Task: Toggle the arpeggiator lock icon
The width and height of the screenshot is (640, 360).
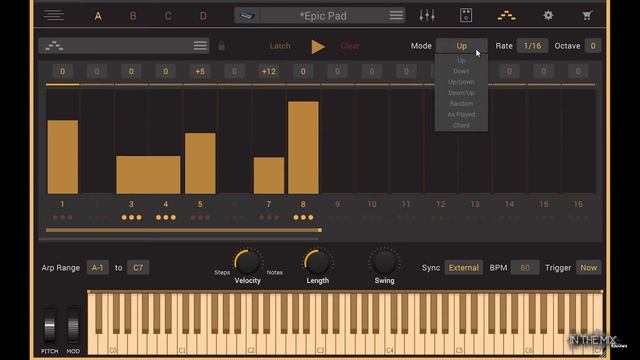Action: (x=221, y=46)
